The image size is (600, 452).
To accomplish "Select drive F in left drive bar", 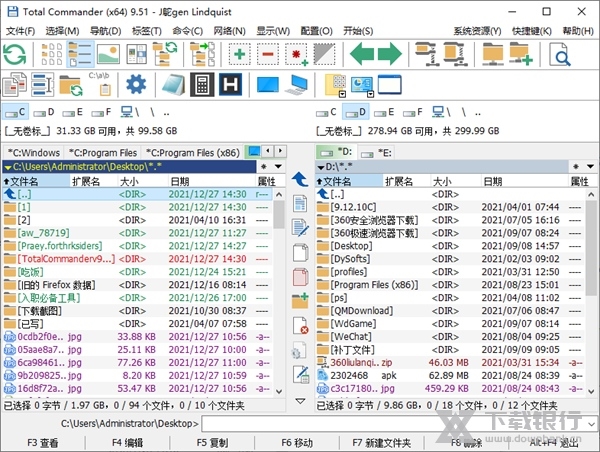I will (101, 112).
